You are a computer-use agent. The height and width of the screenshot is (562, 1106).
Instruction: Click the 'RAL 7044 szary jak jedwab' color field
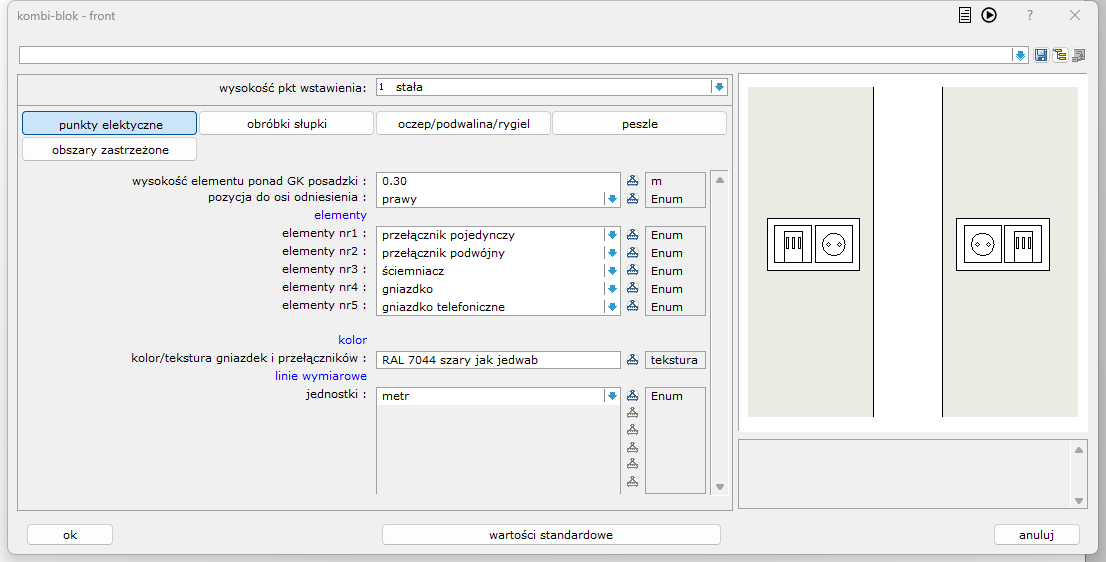tap(498, 360)
